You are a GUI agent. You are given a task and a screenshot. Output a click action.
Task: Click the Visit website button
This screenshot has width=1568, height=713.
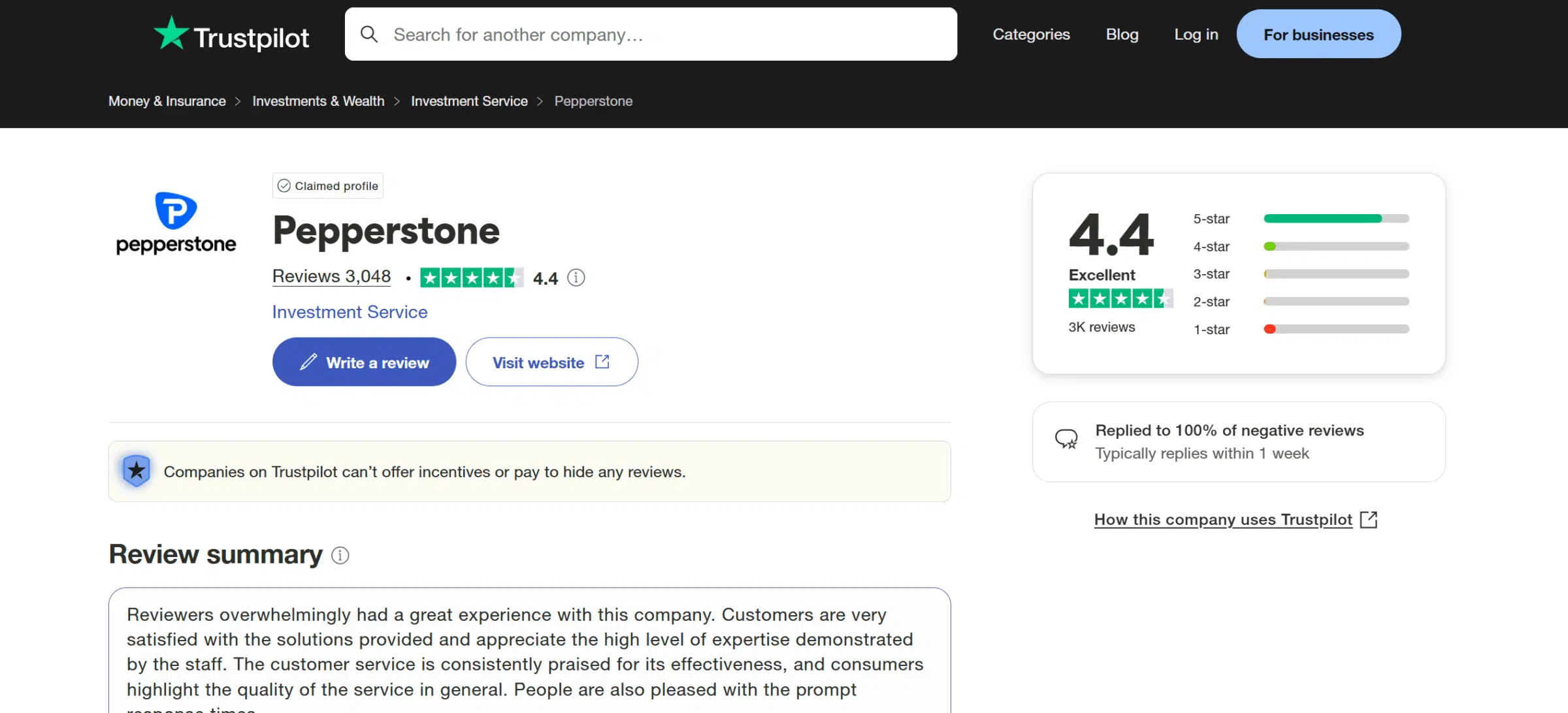(x=551, y=362)
